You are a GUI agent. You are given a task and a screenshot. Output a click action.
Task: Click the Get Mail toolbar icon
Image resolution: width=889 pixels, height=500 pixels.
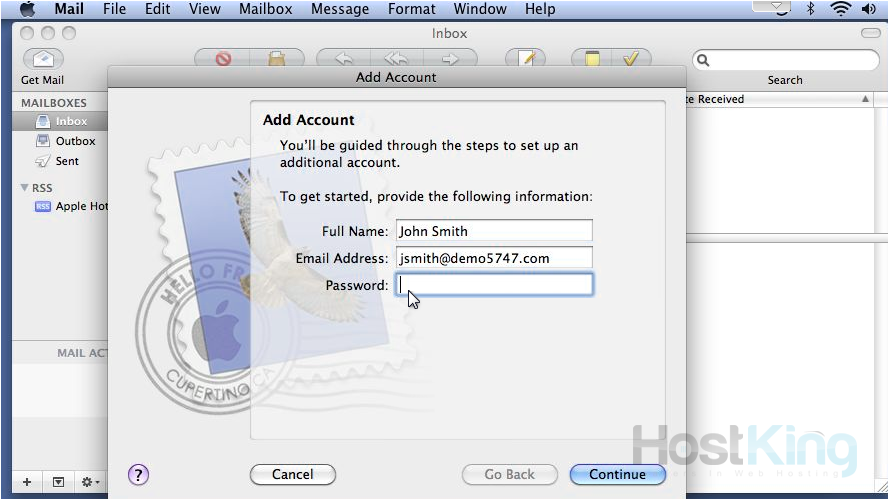42,59
